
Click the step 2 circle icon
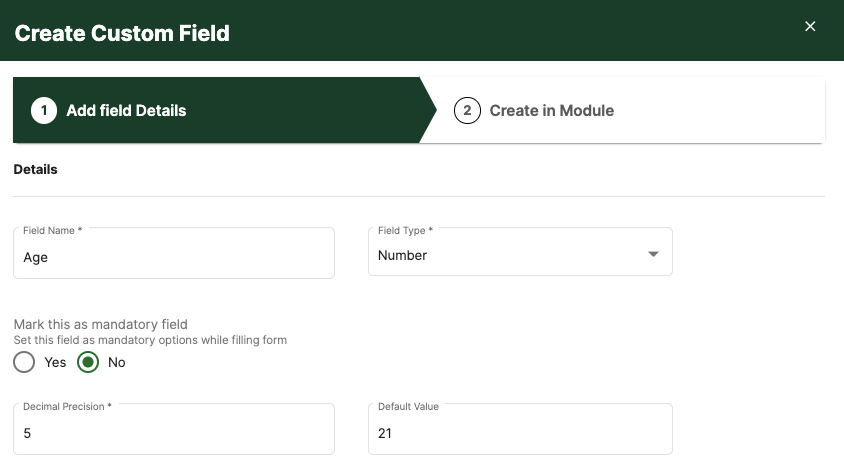467,110
